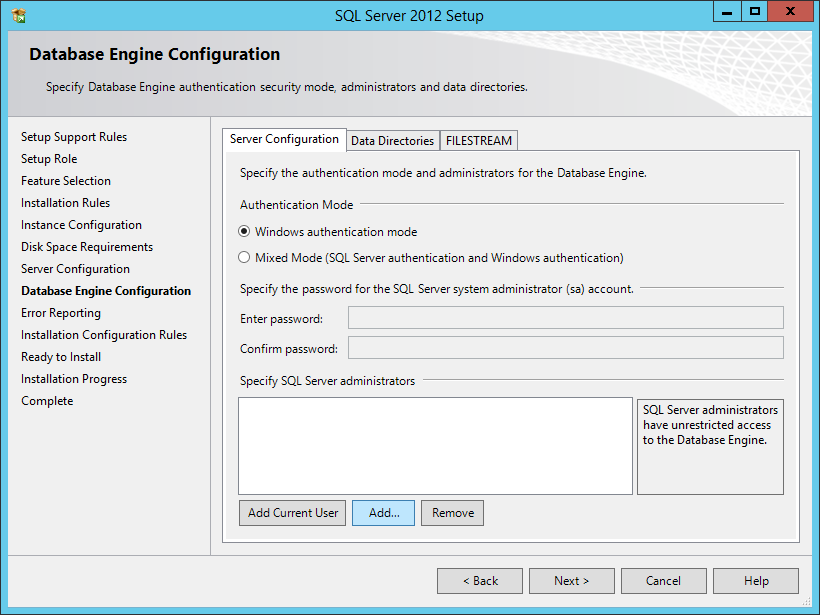Switch to the Server Configuration tab
The width and height of the screenshot is (820, 615).
[284, 139]
